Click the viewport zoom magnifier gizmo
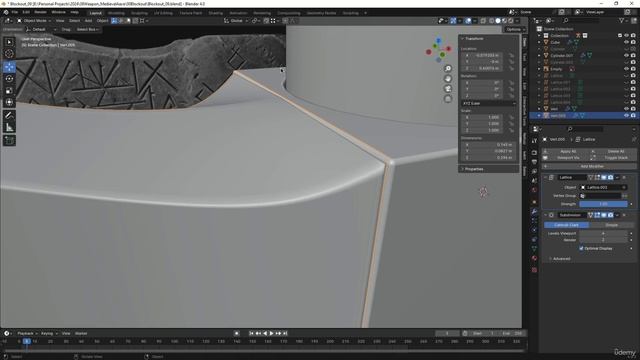 448,69
